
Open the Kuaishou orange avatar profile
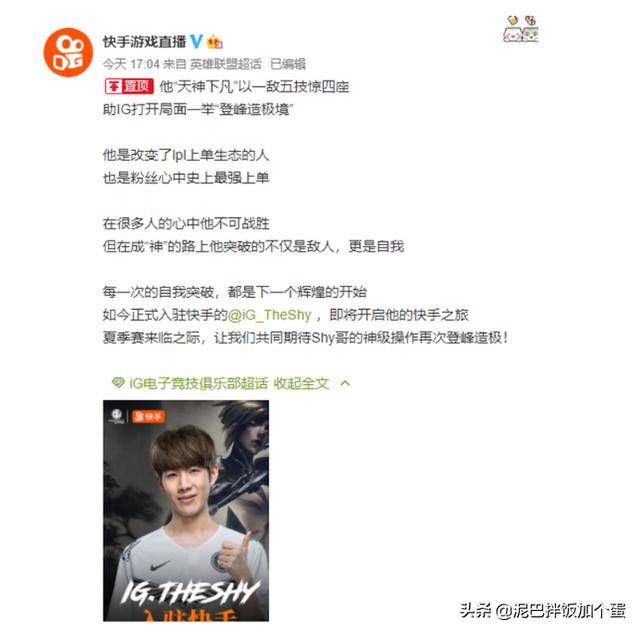[x=68, y=52]
